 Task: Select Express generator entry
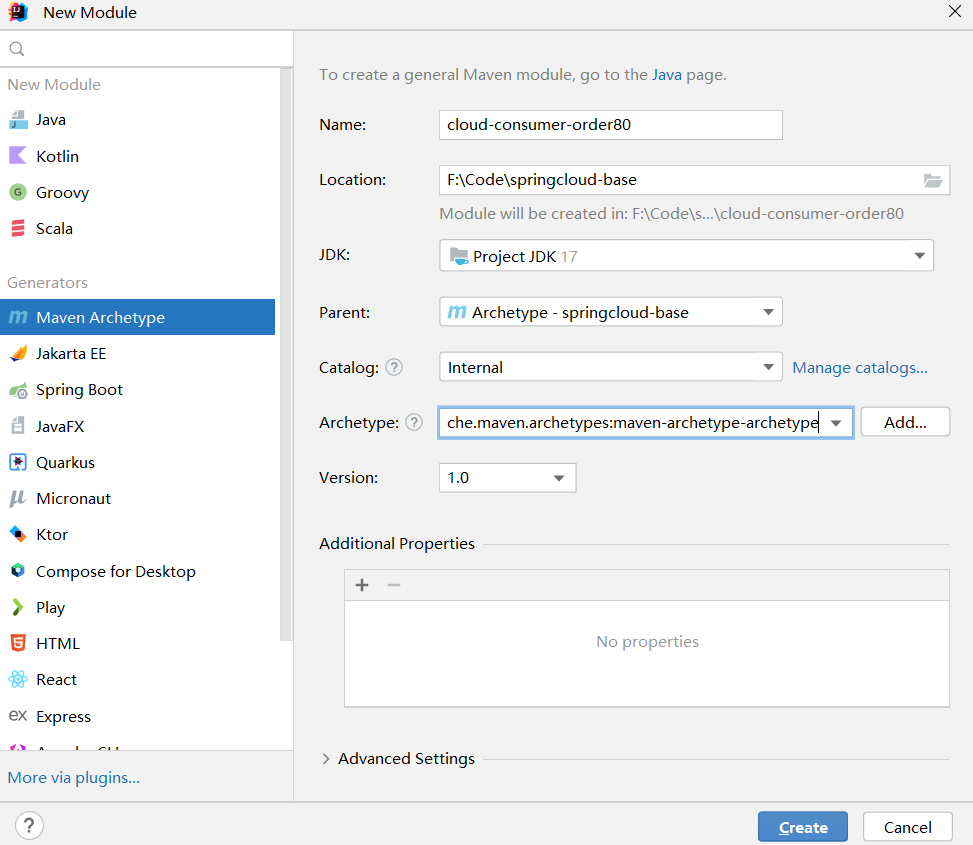[138, 715]
